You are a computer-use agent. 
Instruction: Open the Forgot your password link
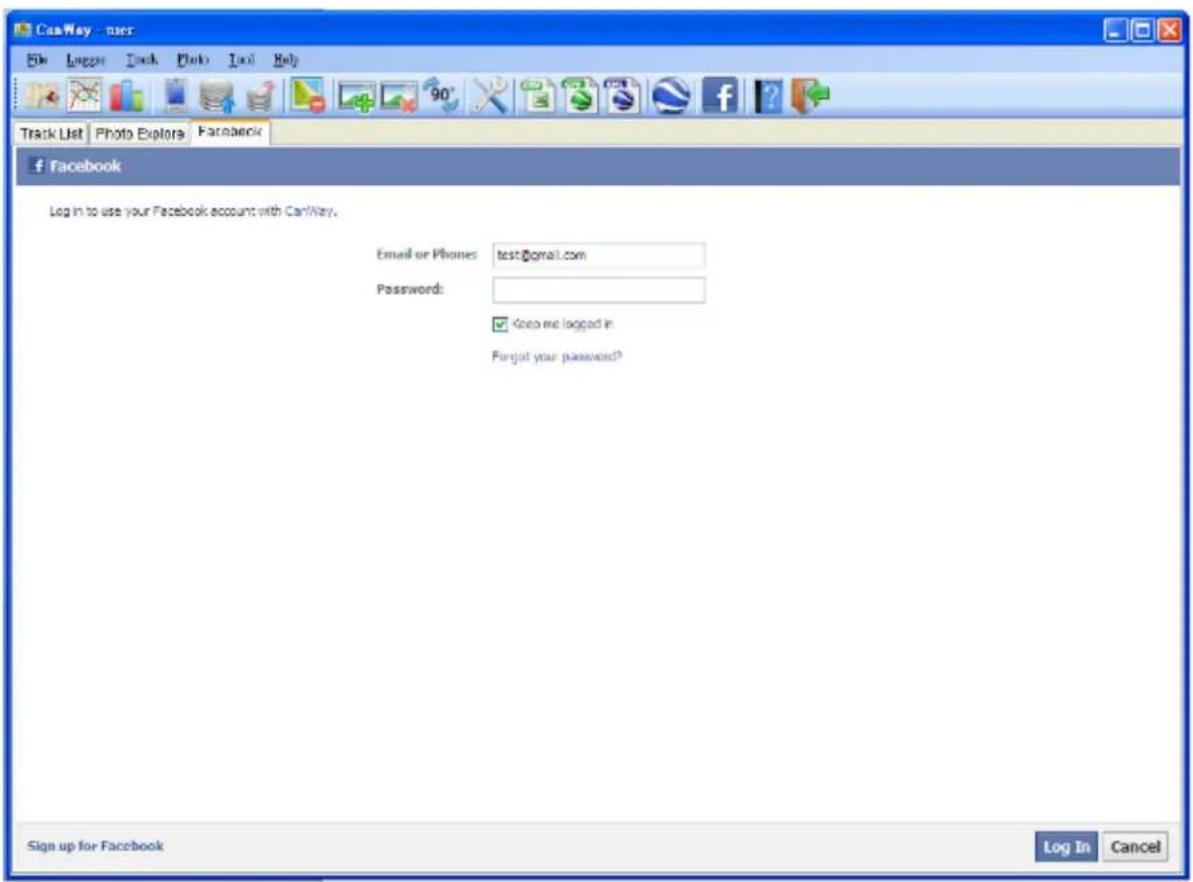coord(556,356)
